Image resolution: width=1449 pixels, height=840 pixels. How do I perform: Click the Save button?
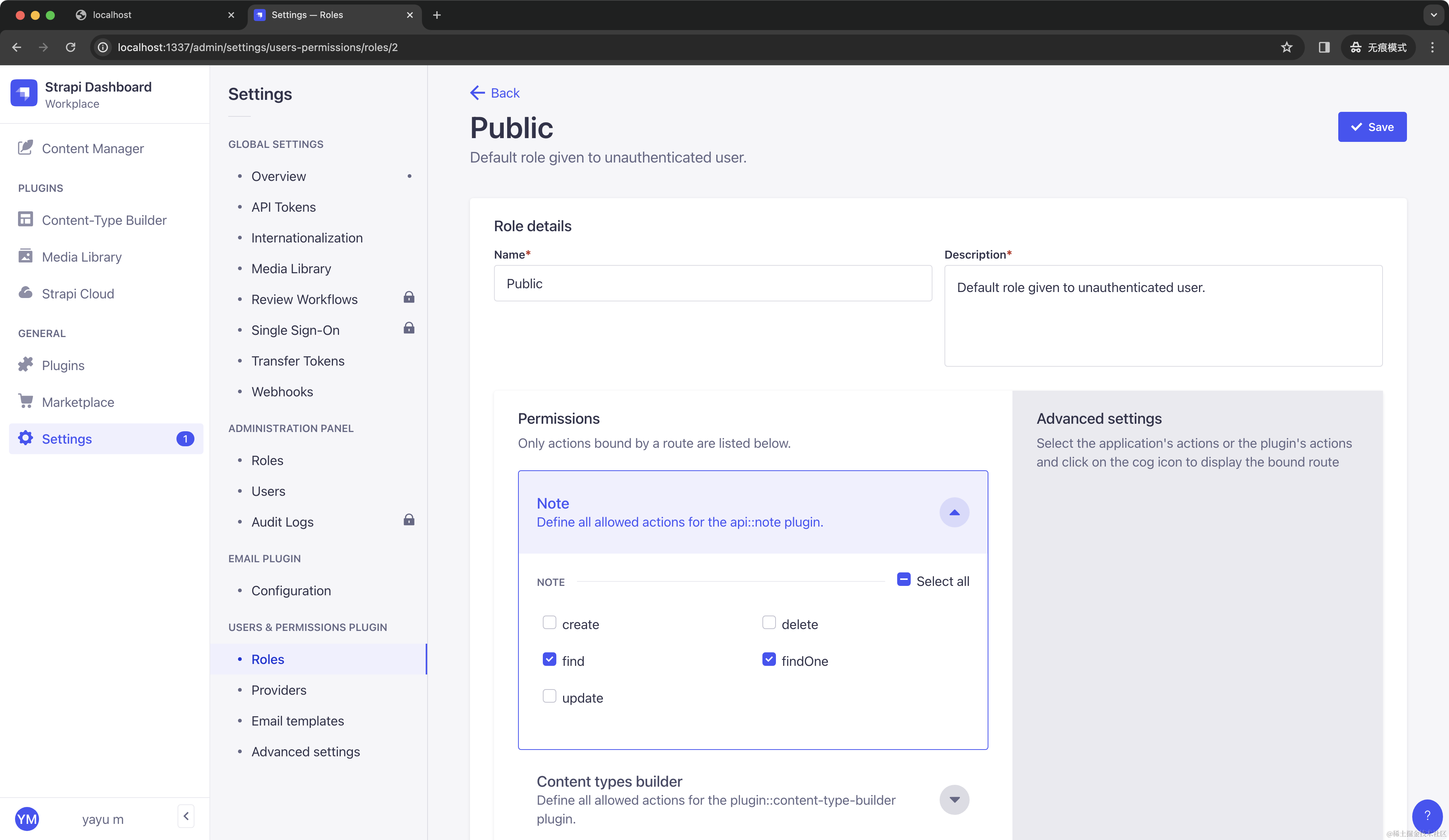1371,127
